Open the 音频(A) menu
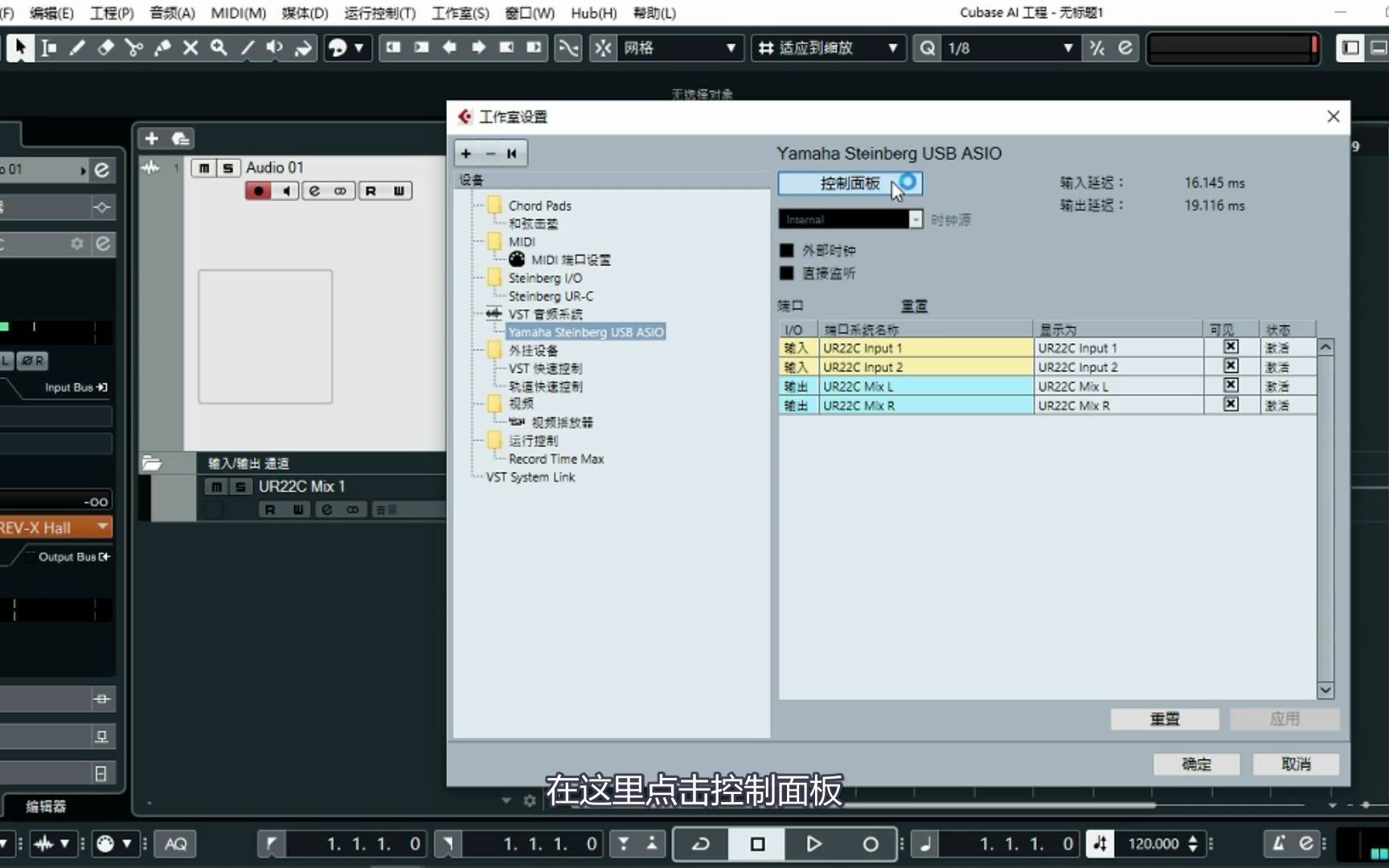This screenshot has height=868, width=1389. (x=172, y=13)
